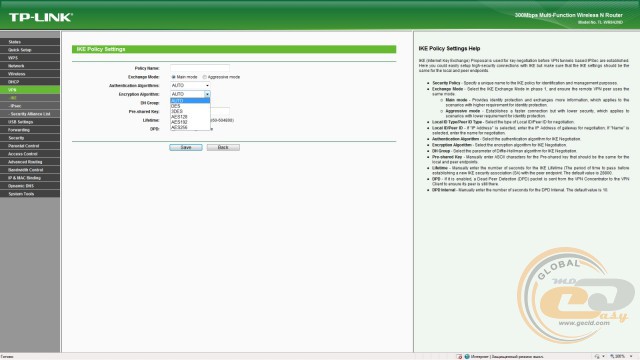640x360 pixels.
Task: Collapse the Encryption Algorithm dropdown arrow
Action: pos(207,94)
